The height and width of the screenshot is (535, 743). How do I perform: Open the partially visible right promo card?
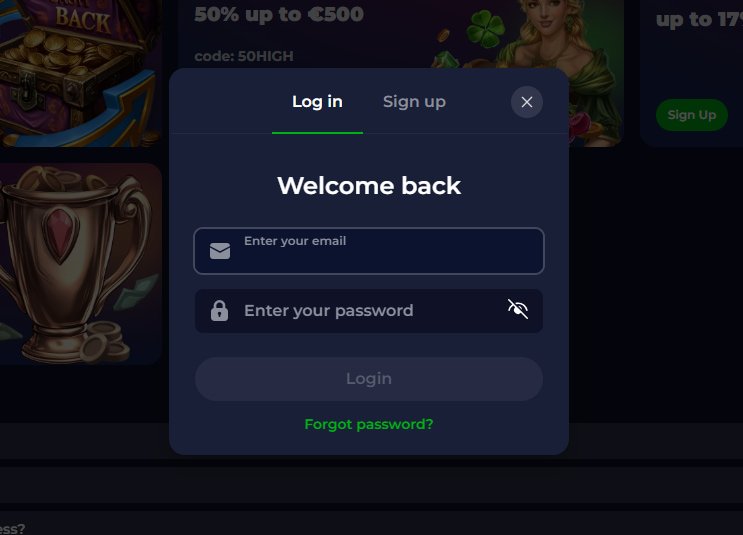(x=692, y=73)
